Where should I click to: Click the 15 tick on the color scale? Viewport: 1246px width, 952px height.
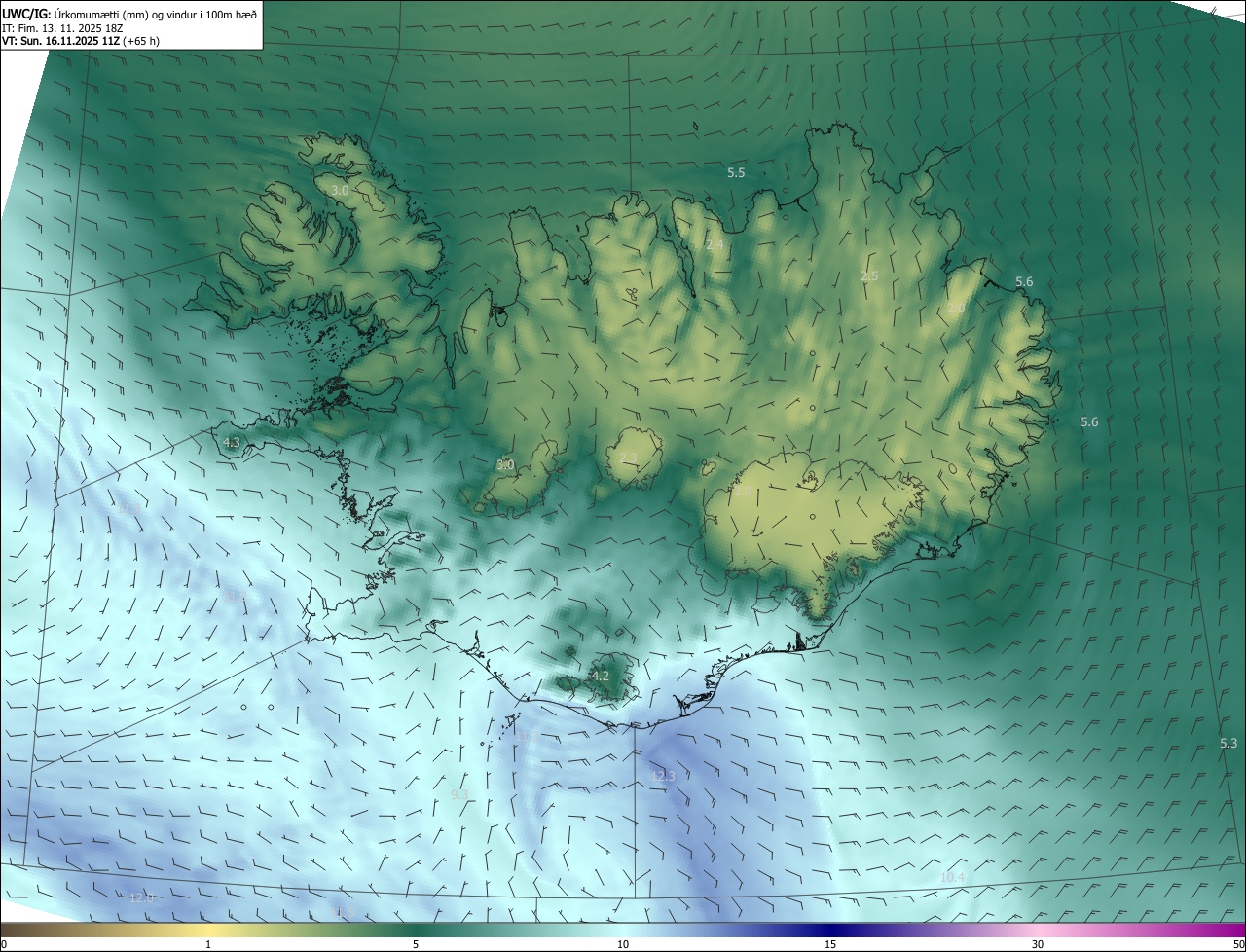coord(830,944)
